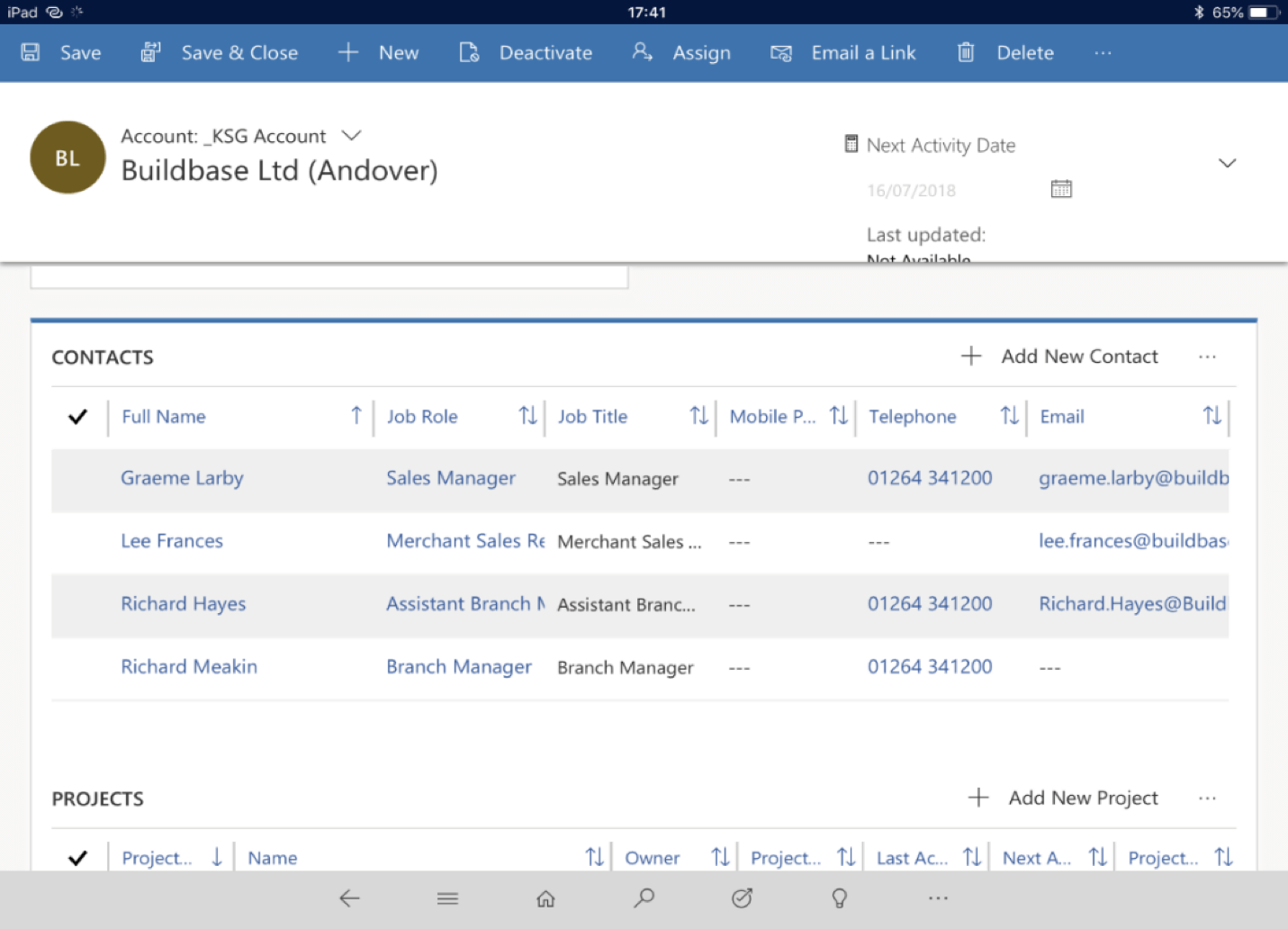
Task: Click New command label
Action: 399,53
